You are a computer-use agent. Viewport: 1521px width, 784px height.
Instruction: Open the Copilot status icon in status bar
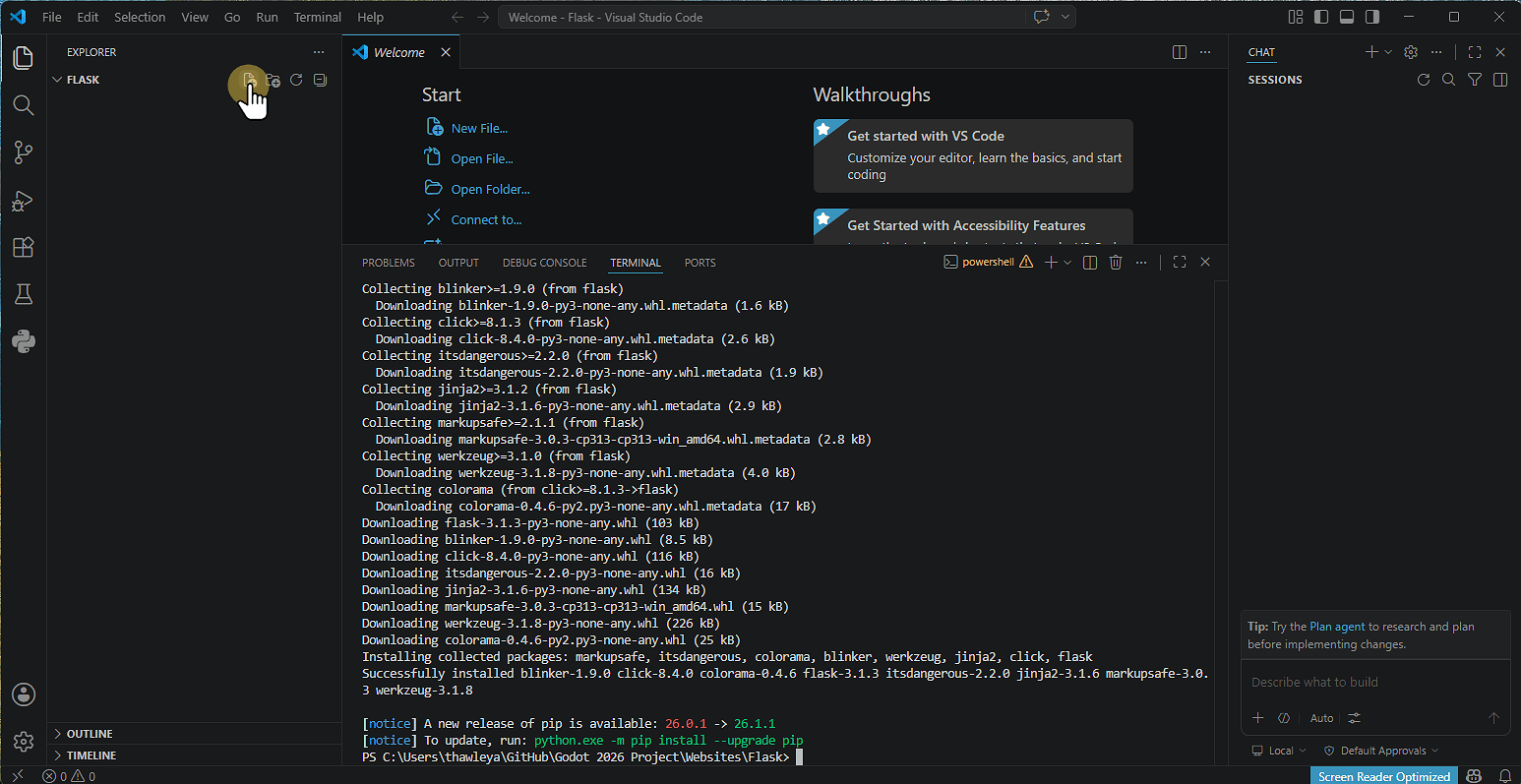1475,776
